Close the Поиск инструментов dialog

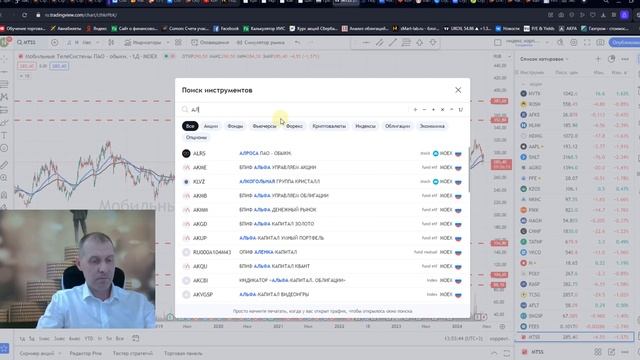click(x=458, y=90)
